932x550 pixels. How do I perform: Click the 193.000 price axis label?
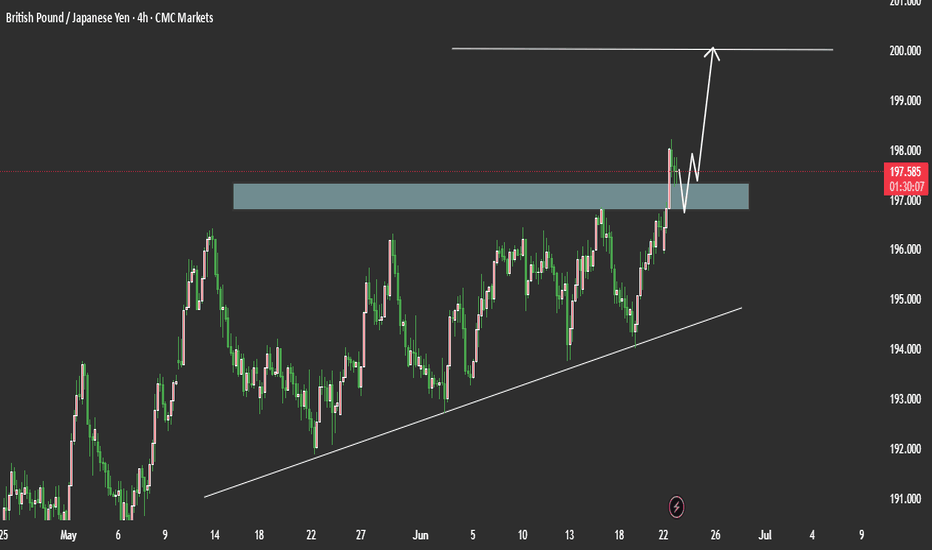[x=905, y=399]
